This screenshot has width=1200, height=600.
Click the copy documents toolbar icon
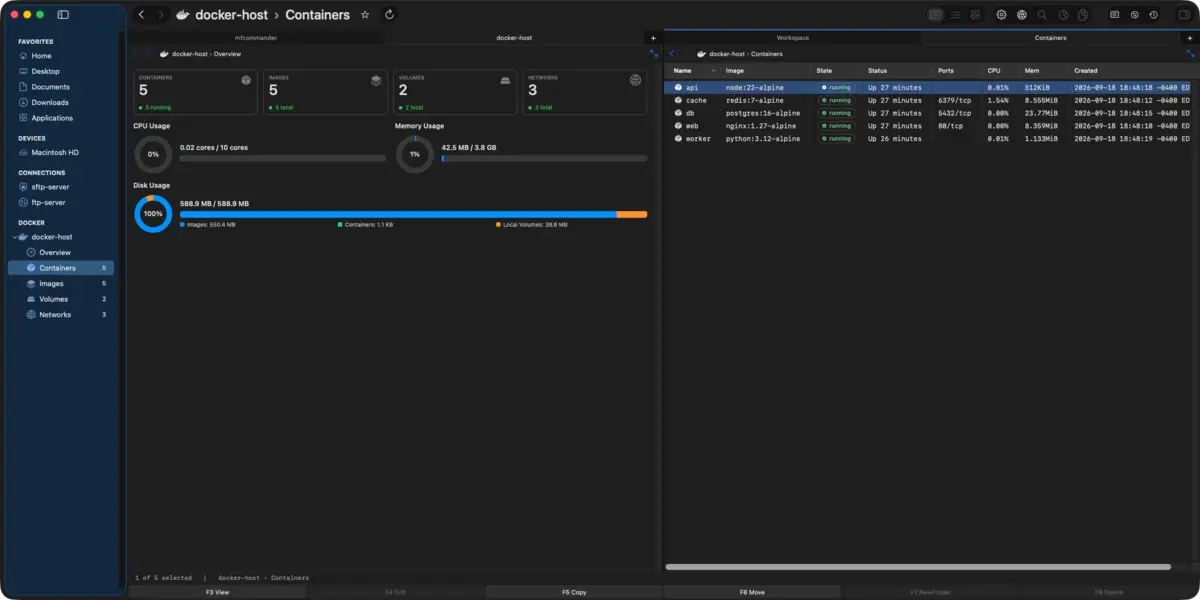pyautogui.click(x=1083, y=15)
